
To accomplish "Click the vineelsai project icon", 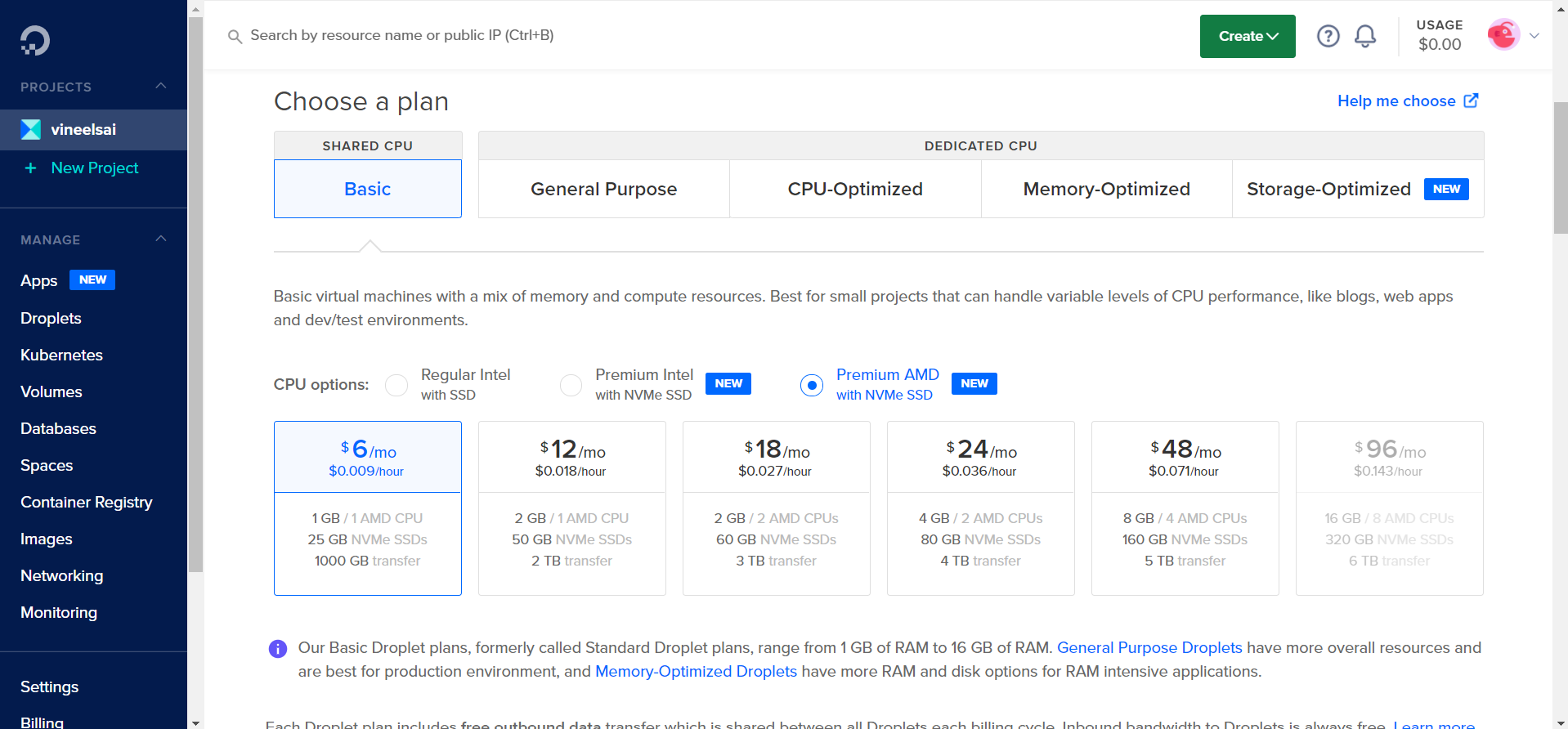I will pos(31,129).
